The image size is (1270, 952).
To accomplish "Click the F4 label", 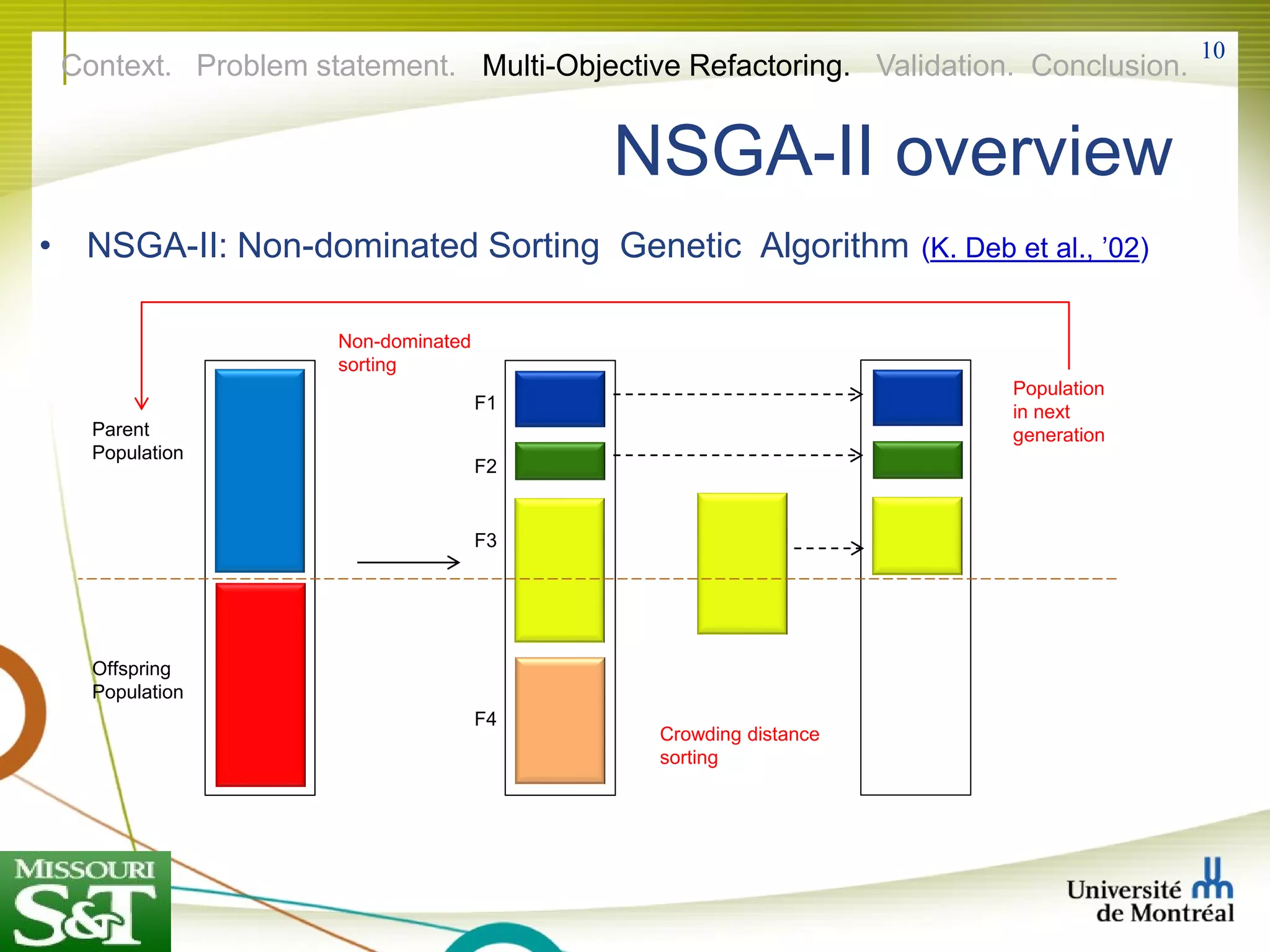I will pyautogui.click(x=486, y=719).
